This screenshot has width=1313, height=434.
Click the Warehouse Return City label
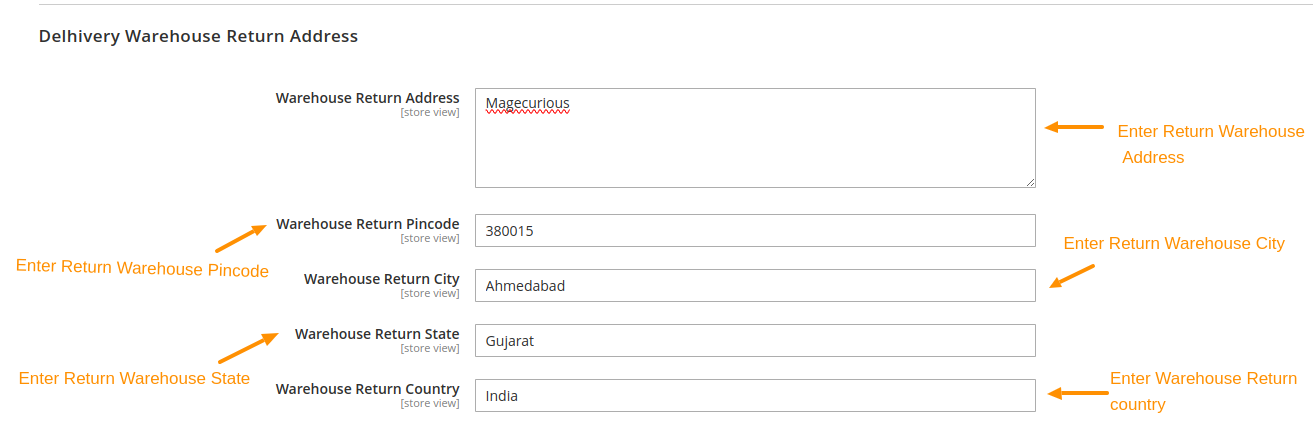381,279
